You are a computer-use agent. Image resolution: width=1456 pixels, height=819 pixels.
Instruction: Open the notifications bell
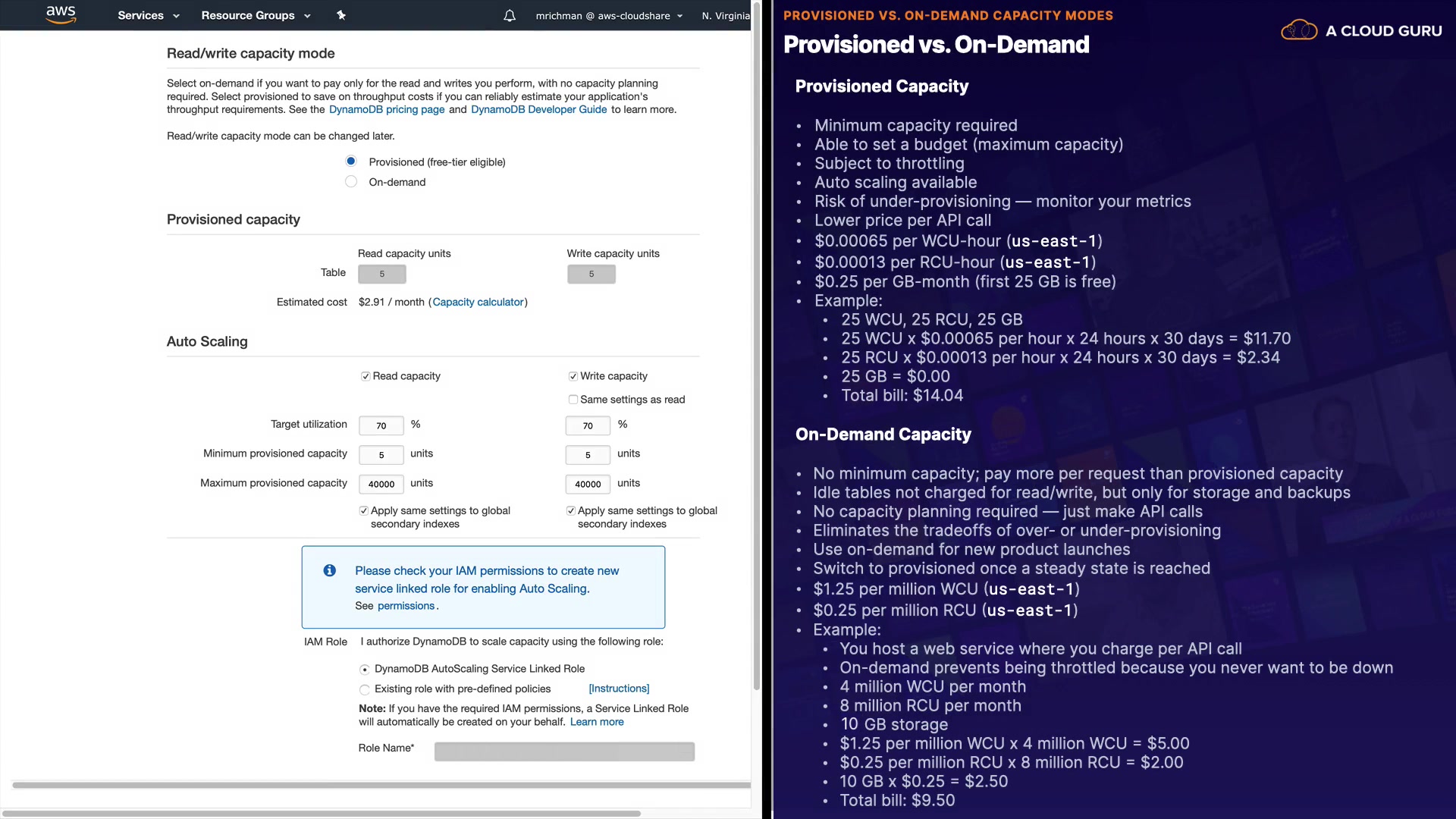[x=510, y=15]
